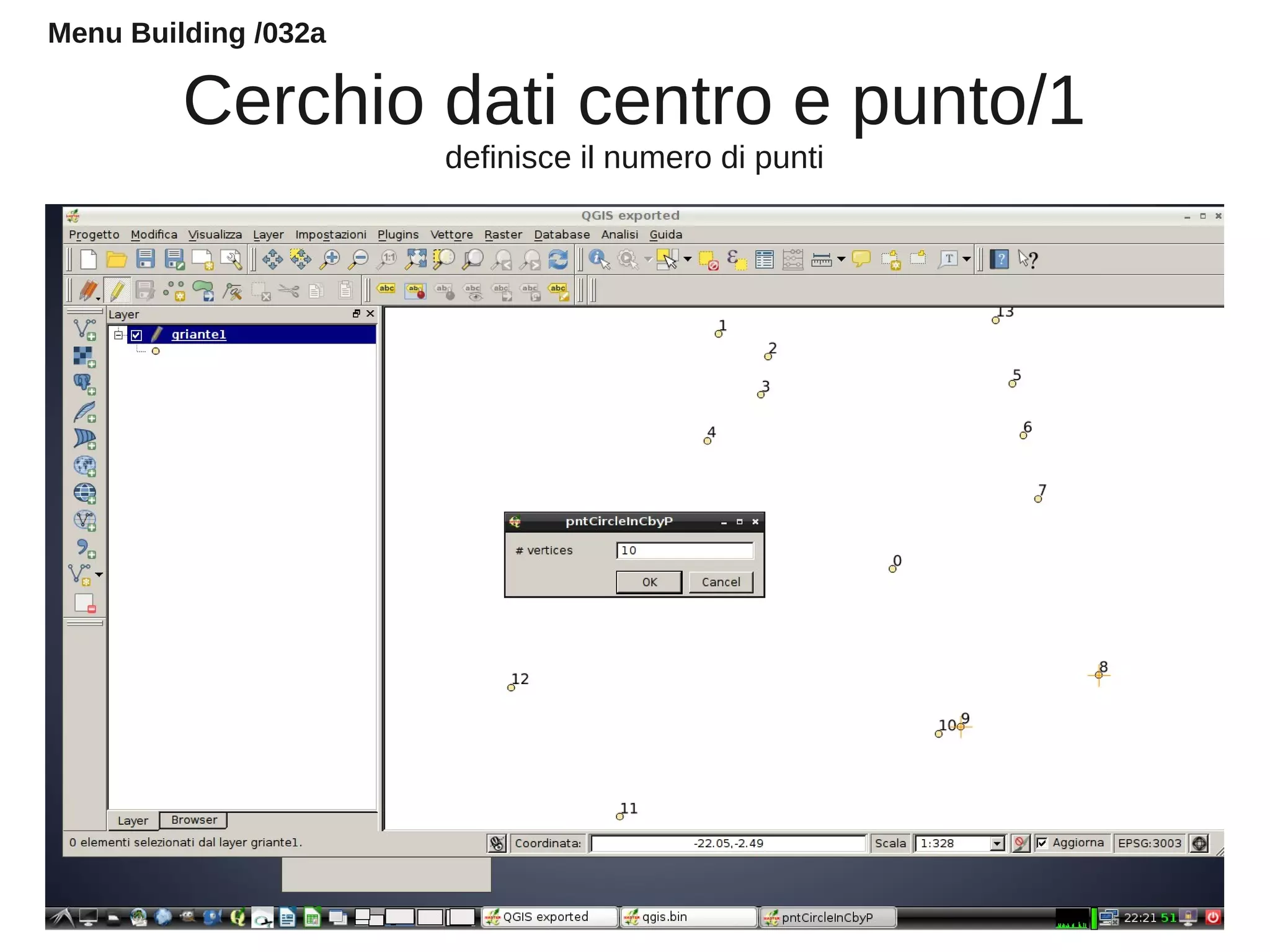Open the Help contents icon

[999, 259]
